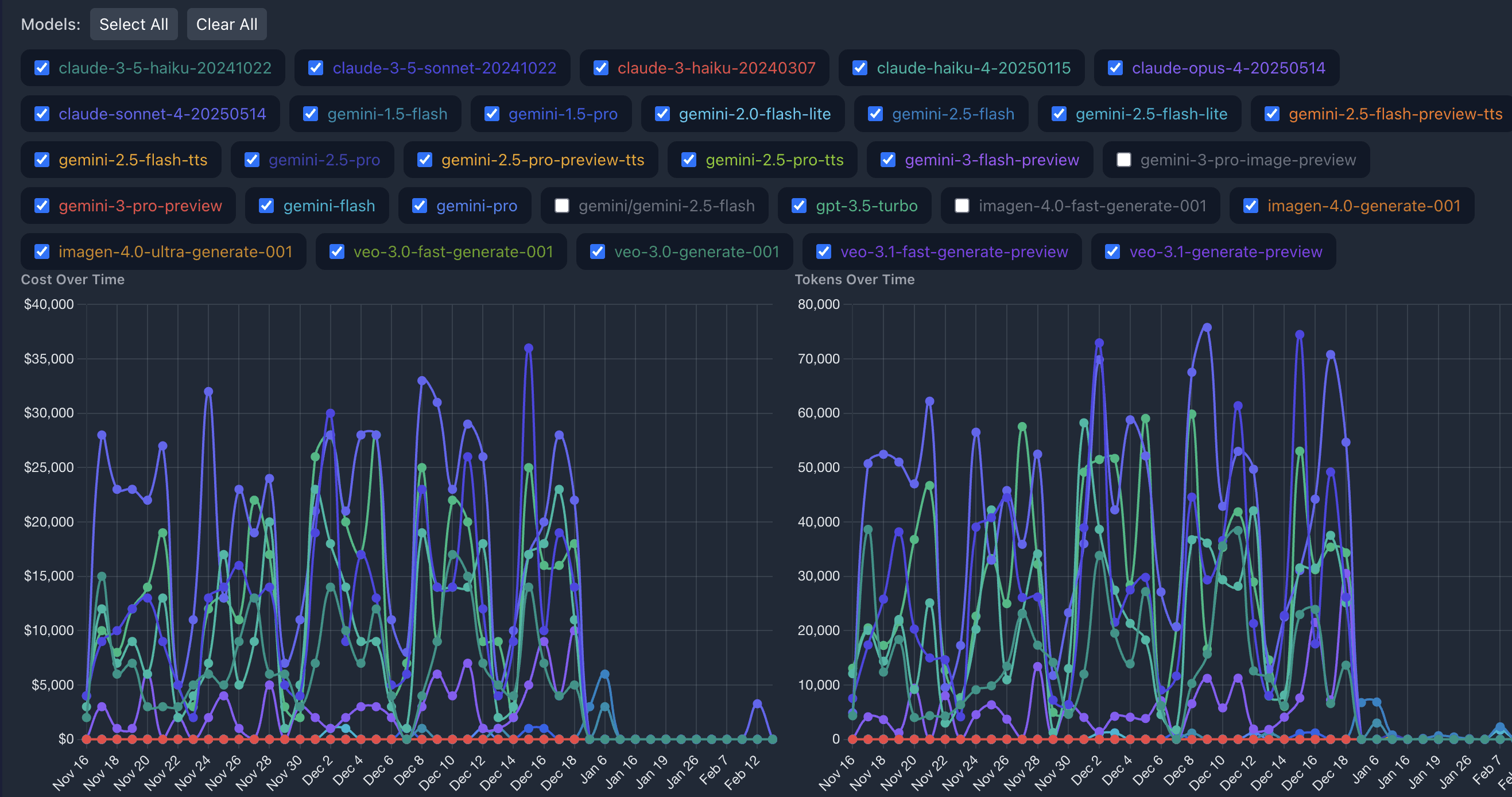Viewport: 1512px width, 797px height.
Task: Uncheck the gpt-3.5-turbo checkbox
Action: [x=798, y=206]
